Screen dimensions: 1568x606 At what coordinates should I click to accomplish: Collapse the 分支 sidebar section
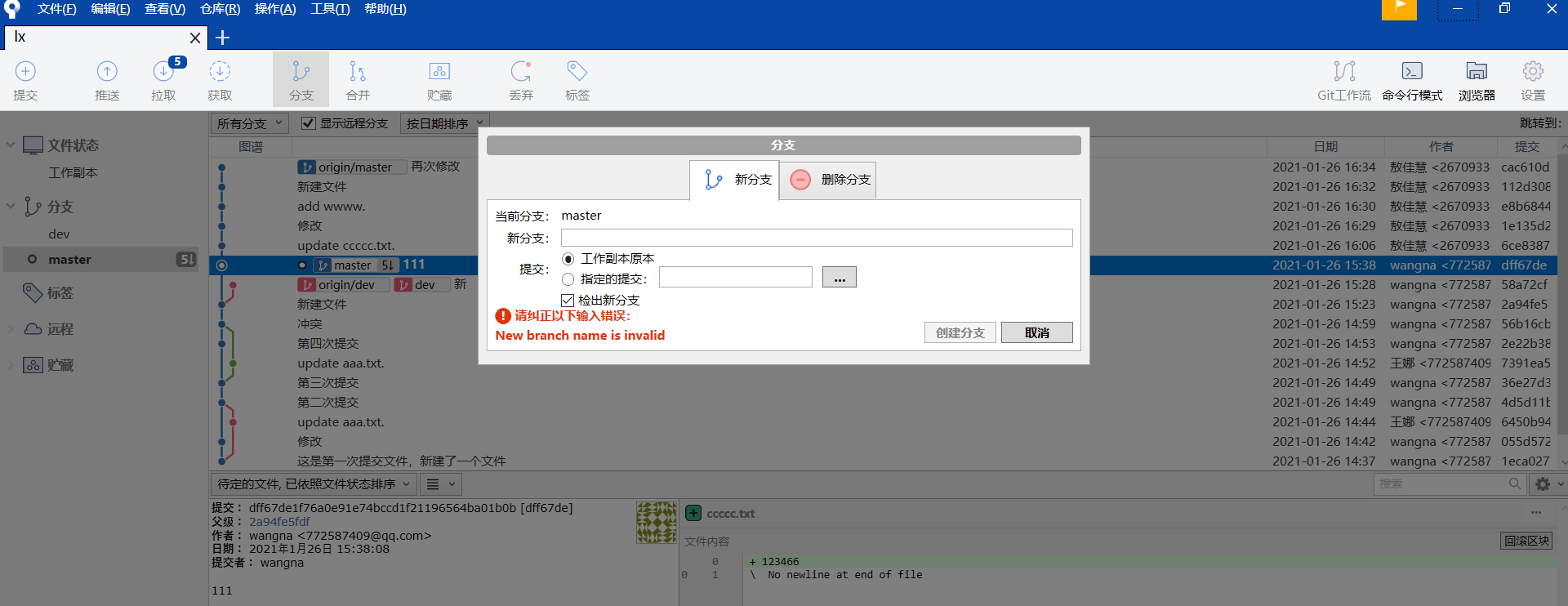pyautogui.click(x=11, y=207)
